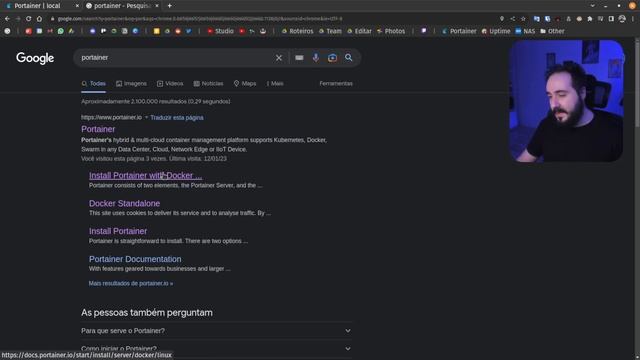Submit search with the magnifying glass icon

(x=349, y=58)
